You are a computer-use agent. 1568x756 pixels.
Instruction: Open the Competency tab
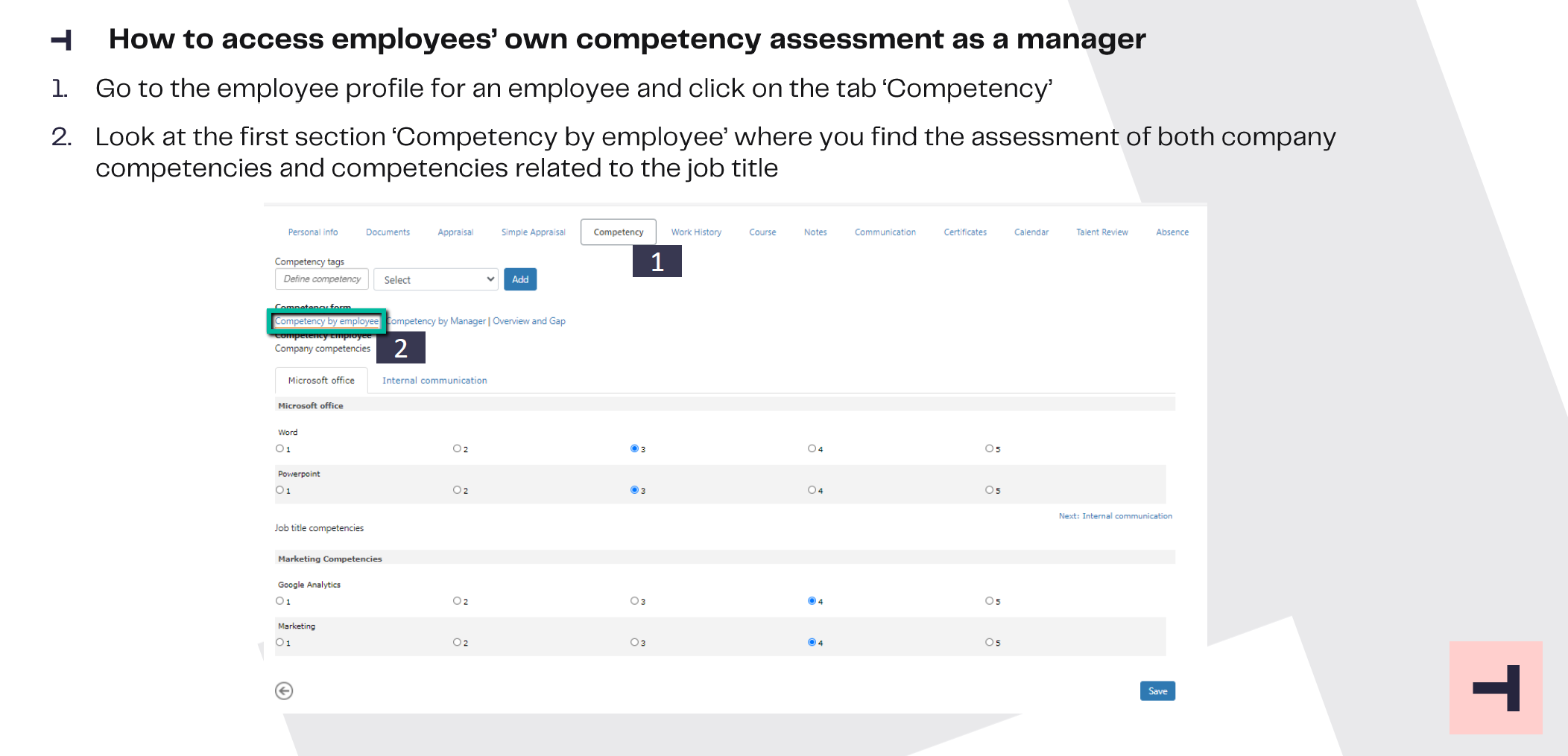tap(619, 232)
